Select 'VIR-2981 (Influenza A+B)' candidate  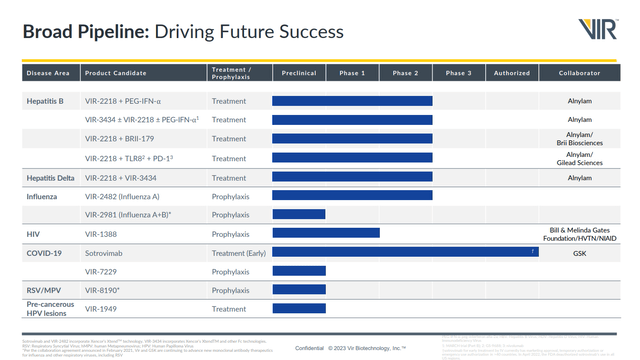click(x=128, y=215)
